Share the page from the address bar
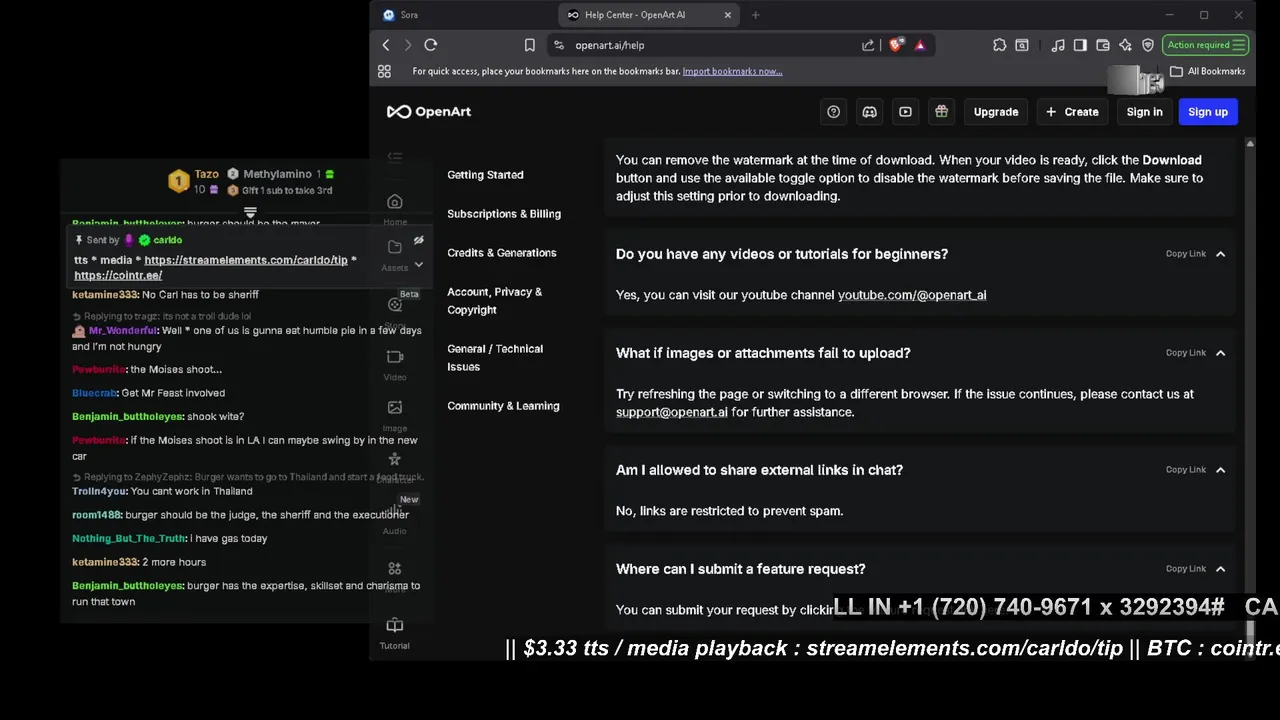Screen dimensions: 1280x720 coord(868,45)
